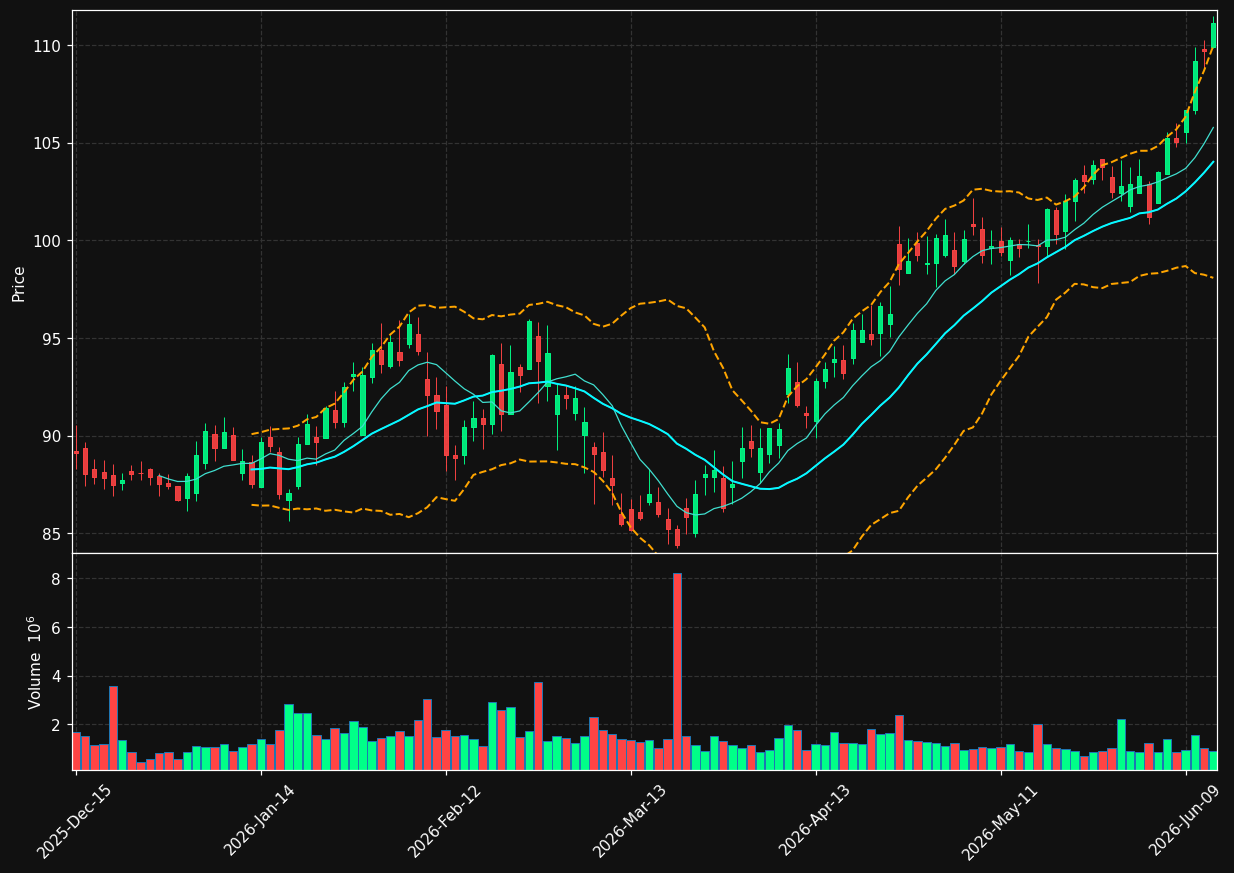Click the 85 price axis label
Viewport: 1234px width, 873px height.
(x=52, y=534)
